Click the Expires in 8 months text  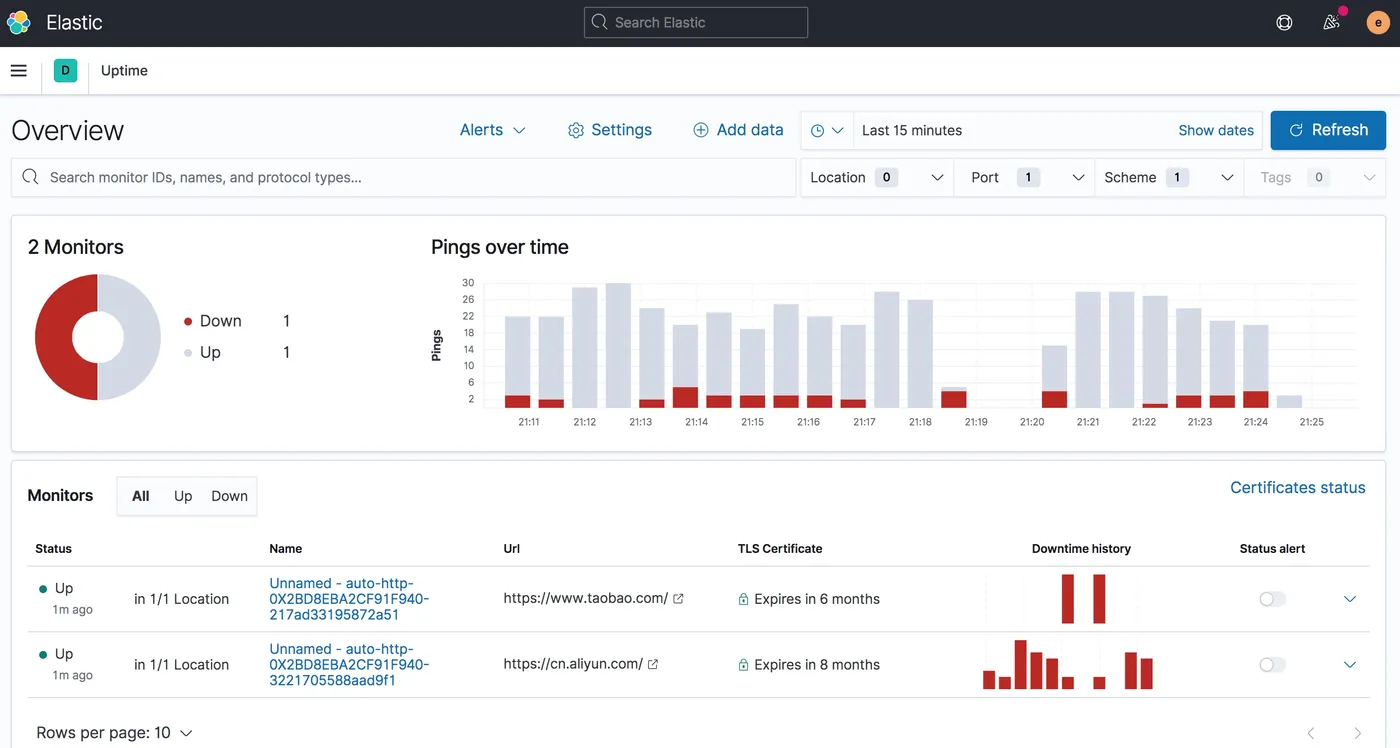[x=817, y=665]
